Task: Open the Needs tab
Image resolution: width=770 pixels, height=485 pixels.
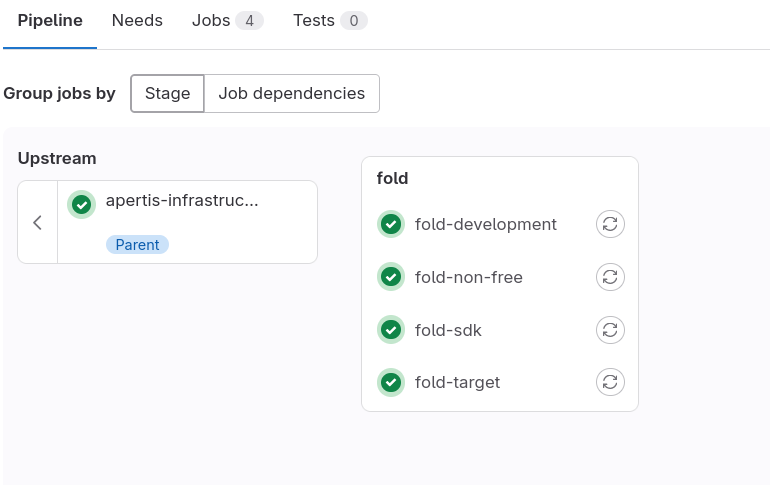Action: pyautogui.click(x=137, y=21)
